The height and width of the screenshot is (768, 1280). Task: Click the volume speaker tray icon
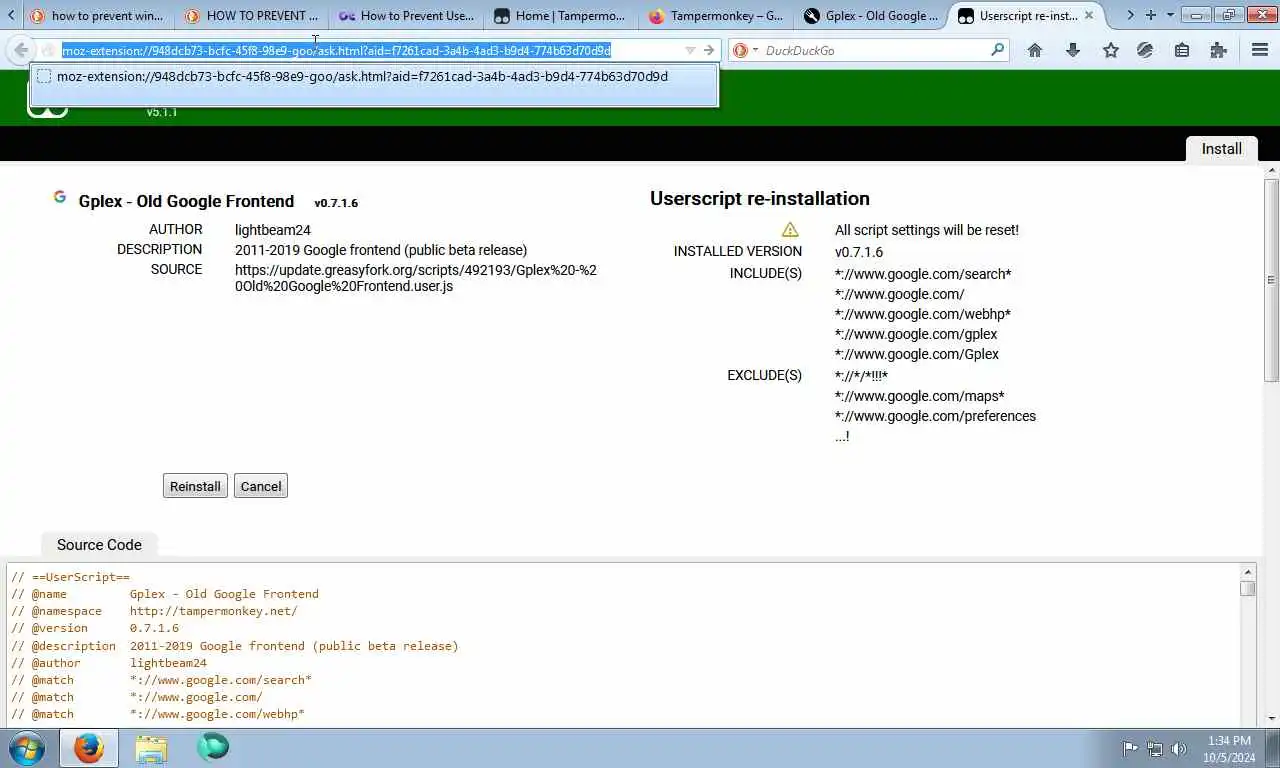pos(1179,749)
